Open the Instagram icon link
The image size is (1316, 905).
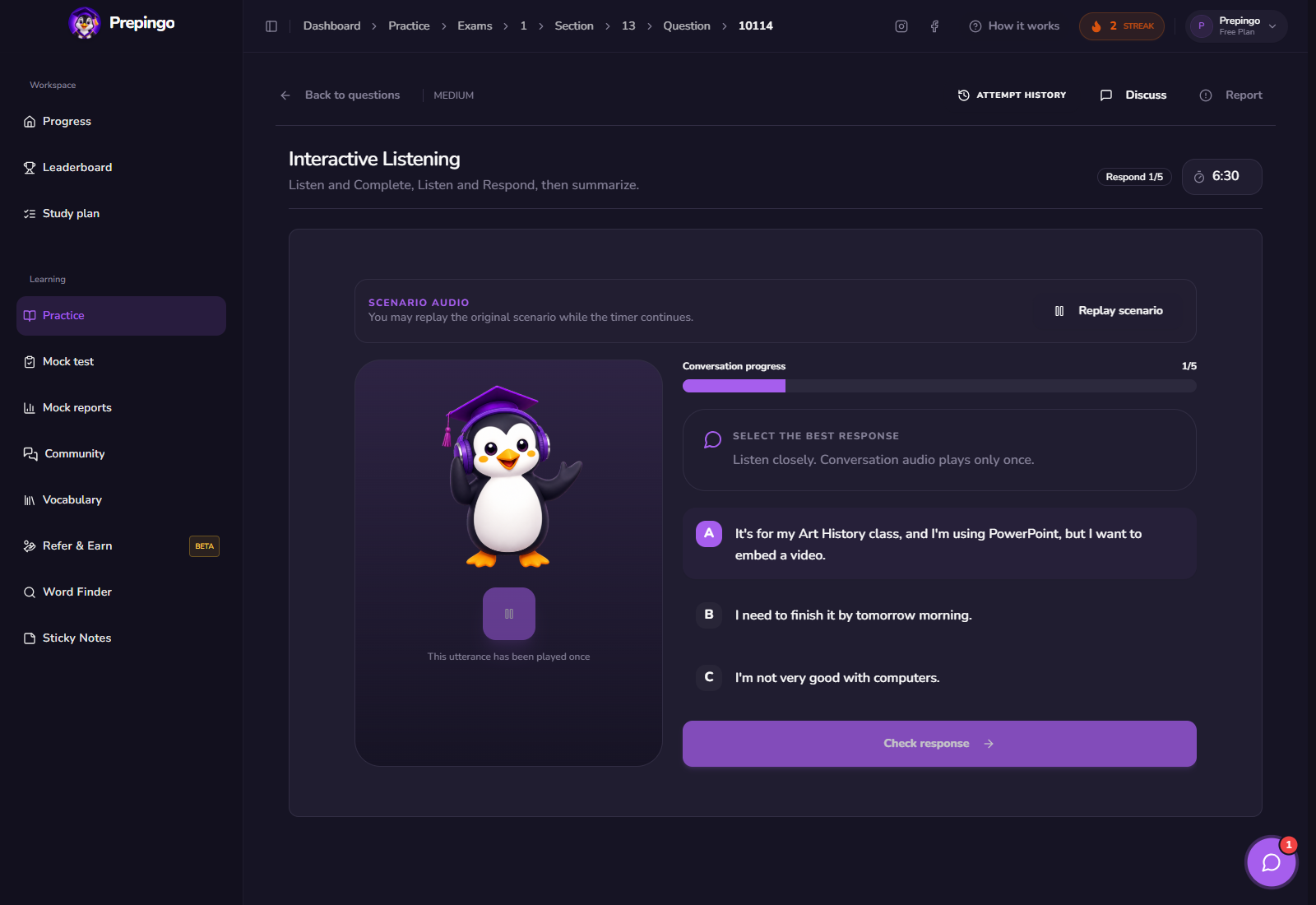click(x=901, y=26)
